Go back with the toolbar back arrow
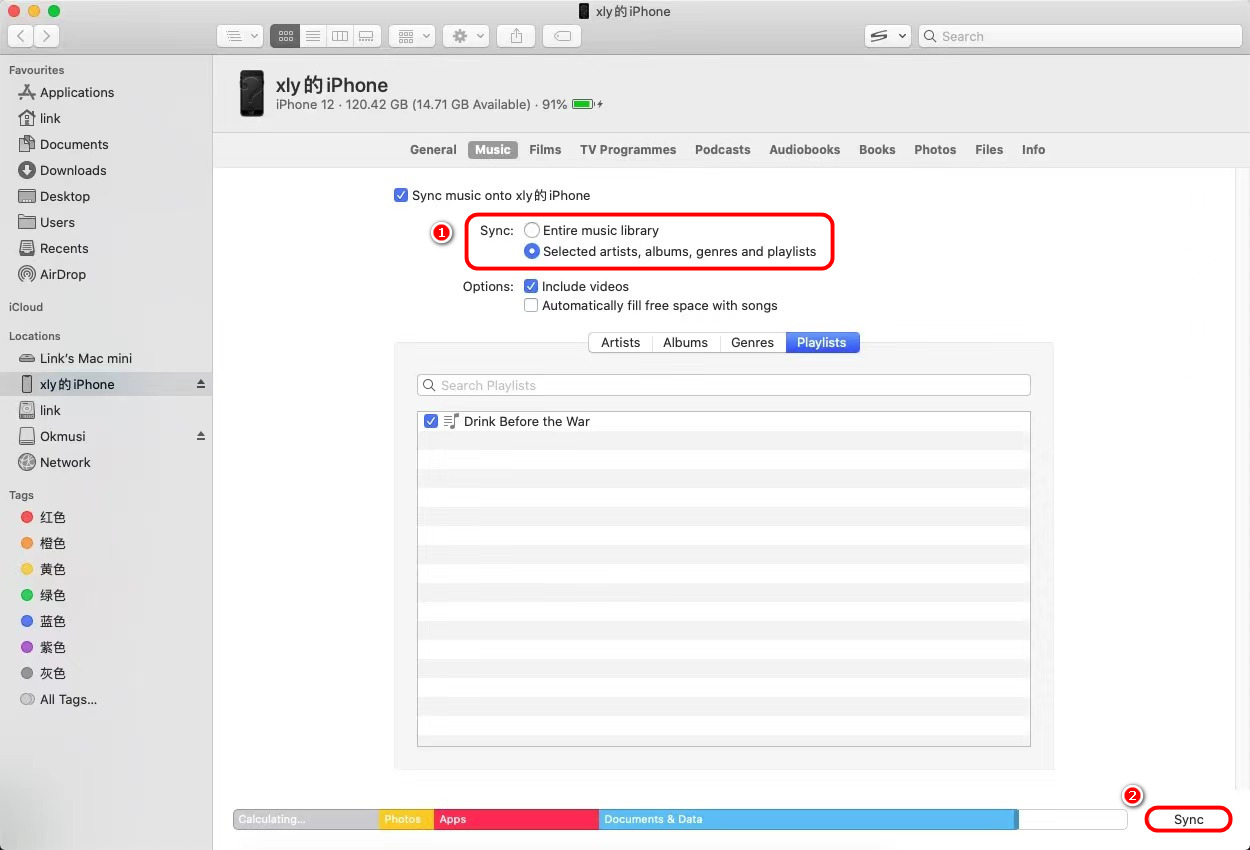Screen dimensions: 1250x850 pos(22,36)
